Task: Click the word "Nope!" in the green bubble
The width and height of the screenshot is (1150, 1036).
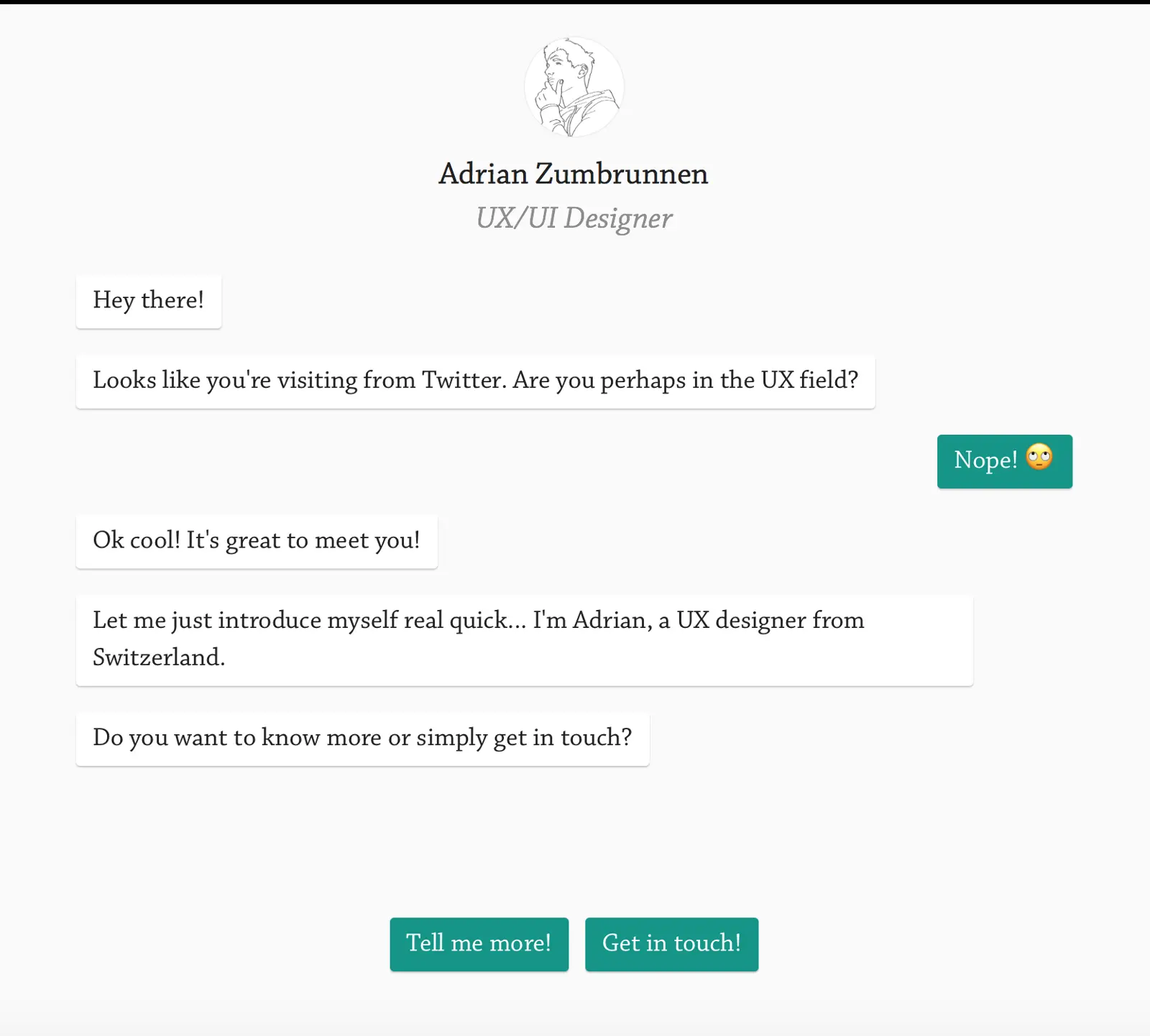Action: point(985,461)
